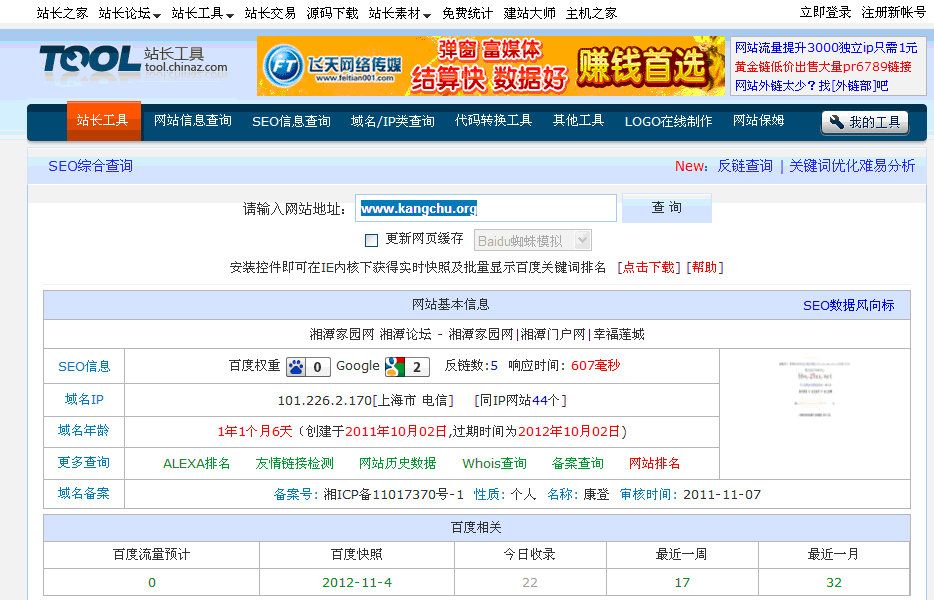Click the 域名备案 row label
934x600 pixels.
click(x=84, y=493)
